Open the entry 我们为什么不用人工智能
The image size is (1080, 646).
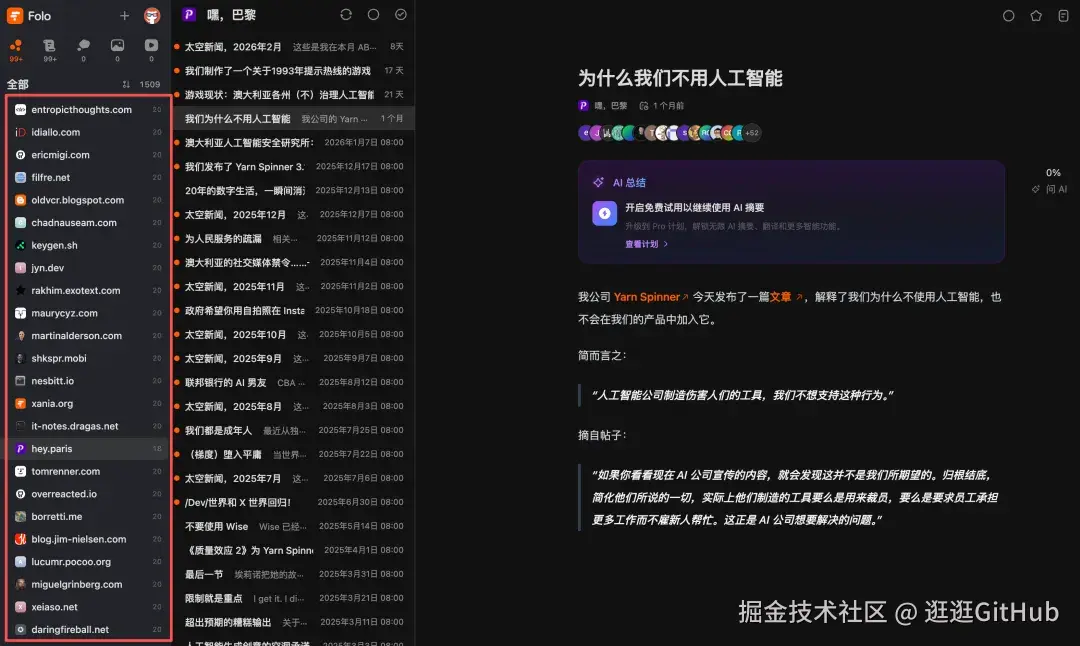tap(293, 118)
